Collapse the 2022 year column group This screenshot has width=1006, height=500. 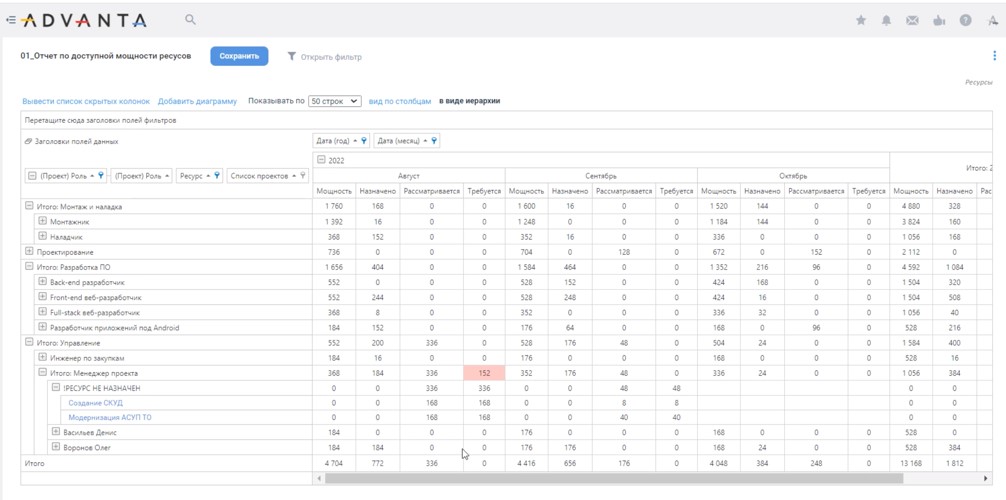click(x=321, y=160)
